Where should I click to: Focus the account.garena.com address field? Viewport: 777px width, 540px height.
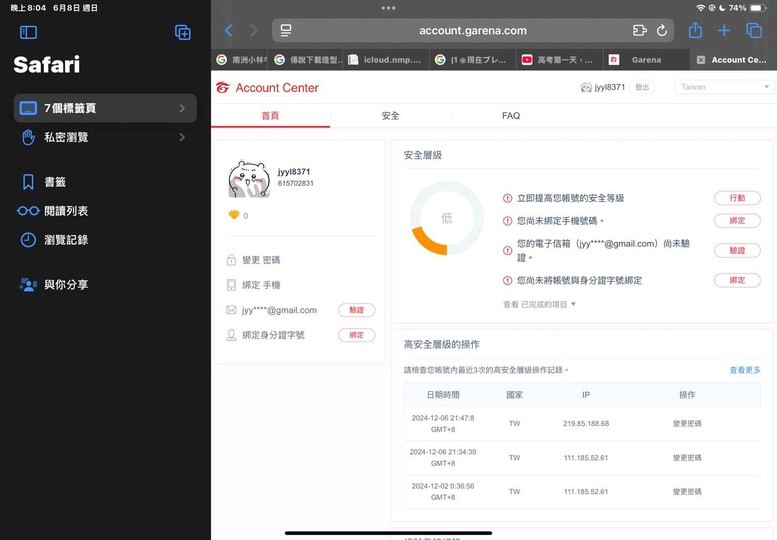coord(473,31)
